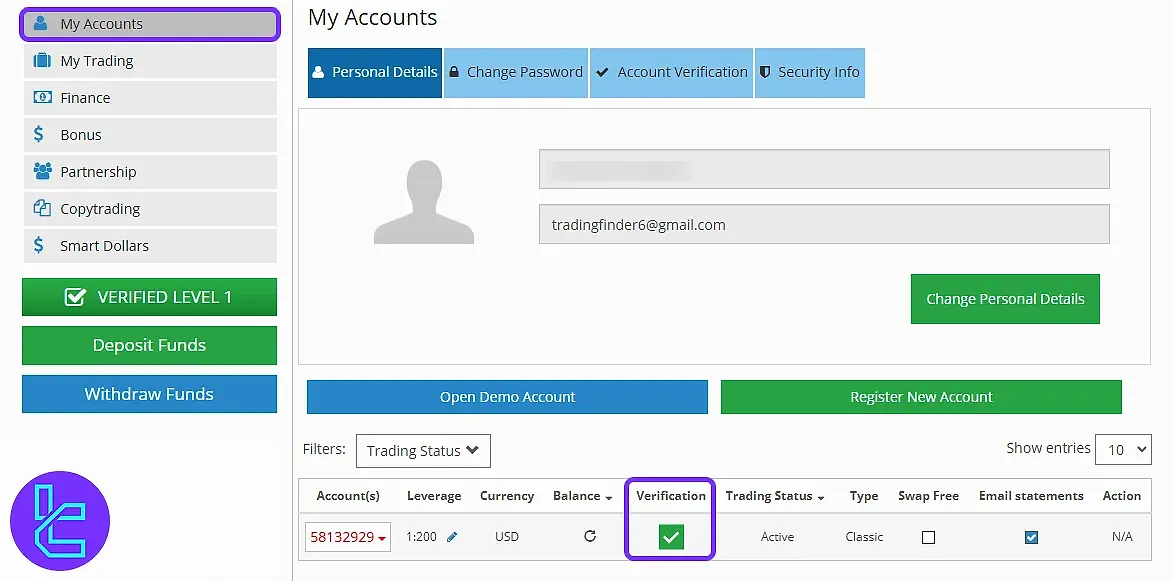Refresh the account balance with the circular arrow
The width and height of the screenshot is (1173, 581).
tap(590, 536)
